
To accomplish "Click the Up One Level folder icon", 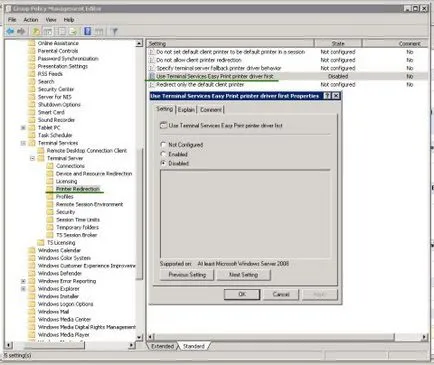I will [x=36, y=32].
